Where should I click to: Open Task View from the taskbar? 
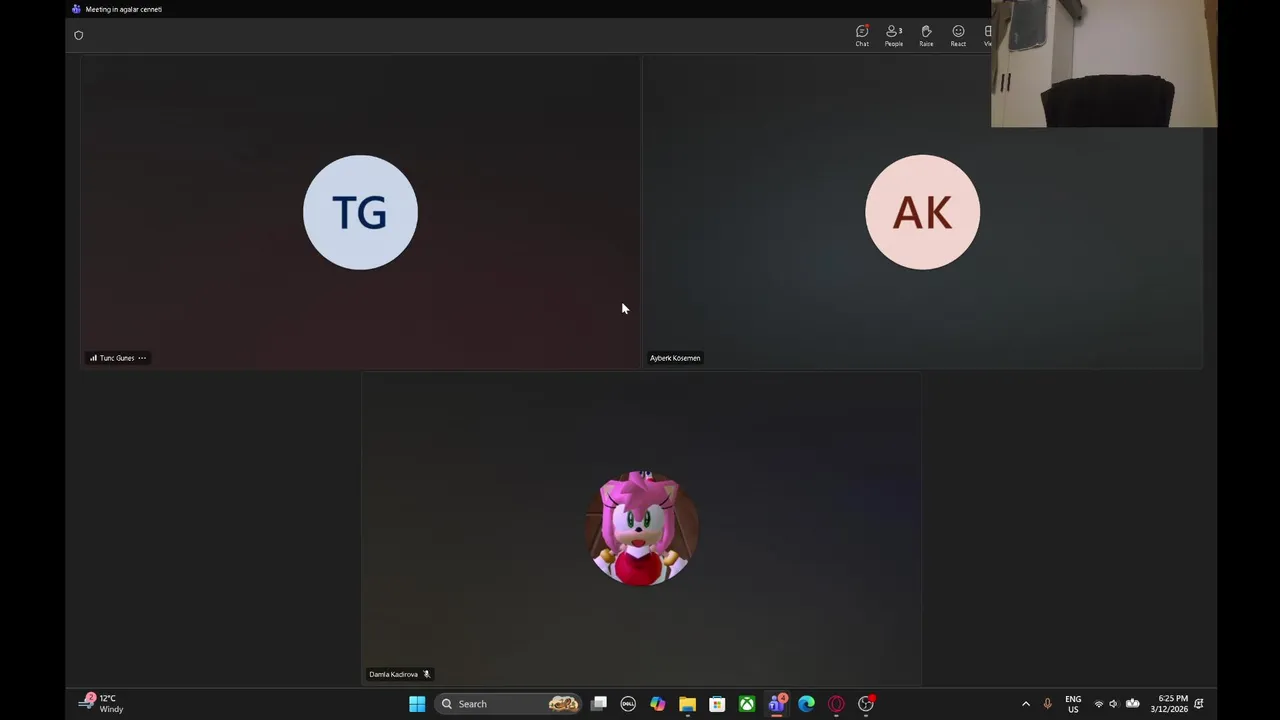tap(599, 704)
